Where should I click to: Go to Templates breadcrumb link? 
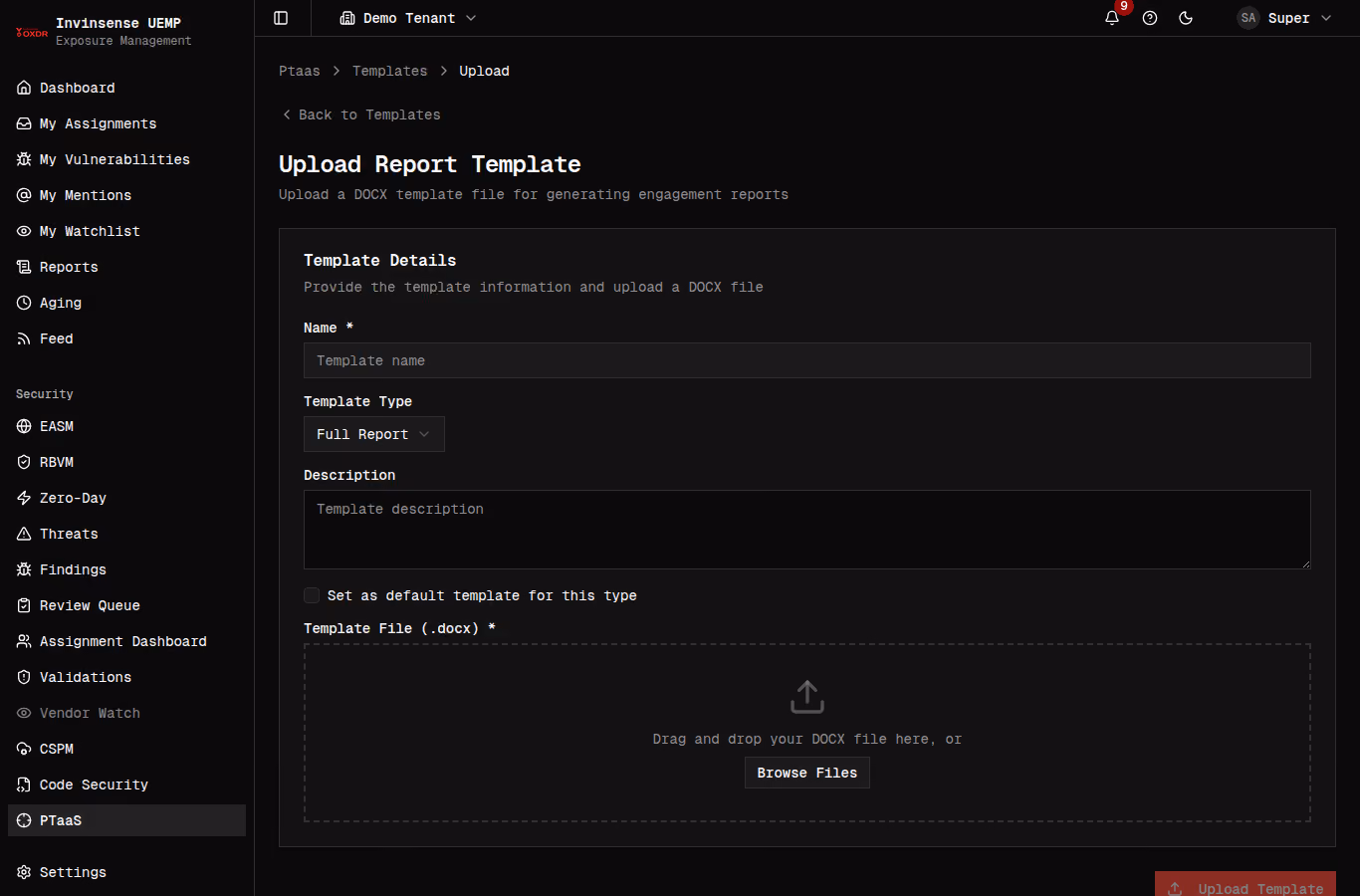pos(390,71)
